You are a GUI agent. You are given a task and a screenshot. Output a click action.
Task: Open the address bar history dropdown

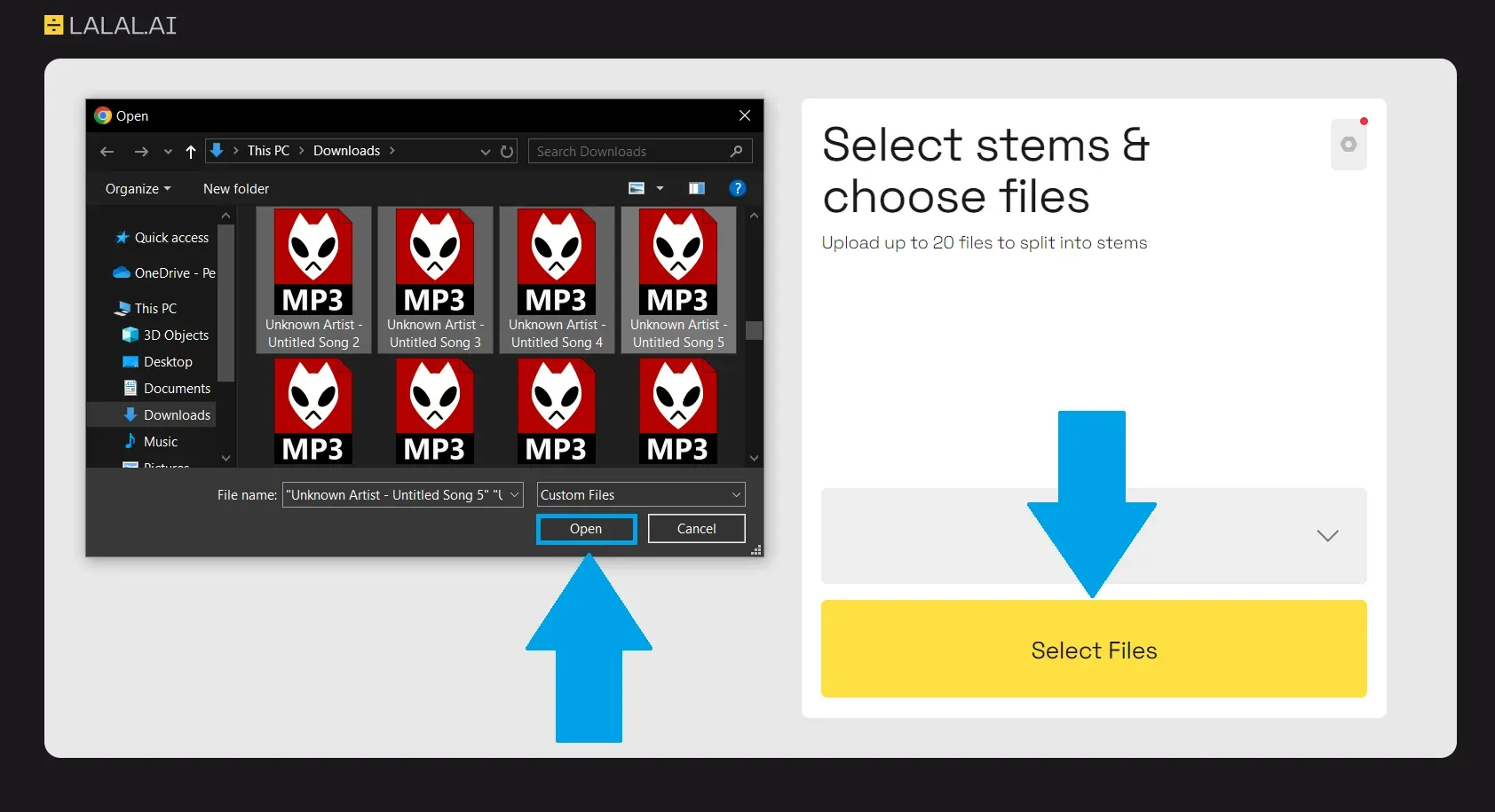[485, 152]
